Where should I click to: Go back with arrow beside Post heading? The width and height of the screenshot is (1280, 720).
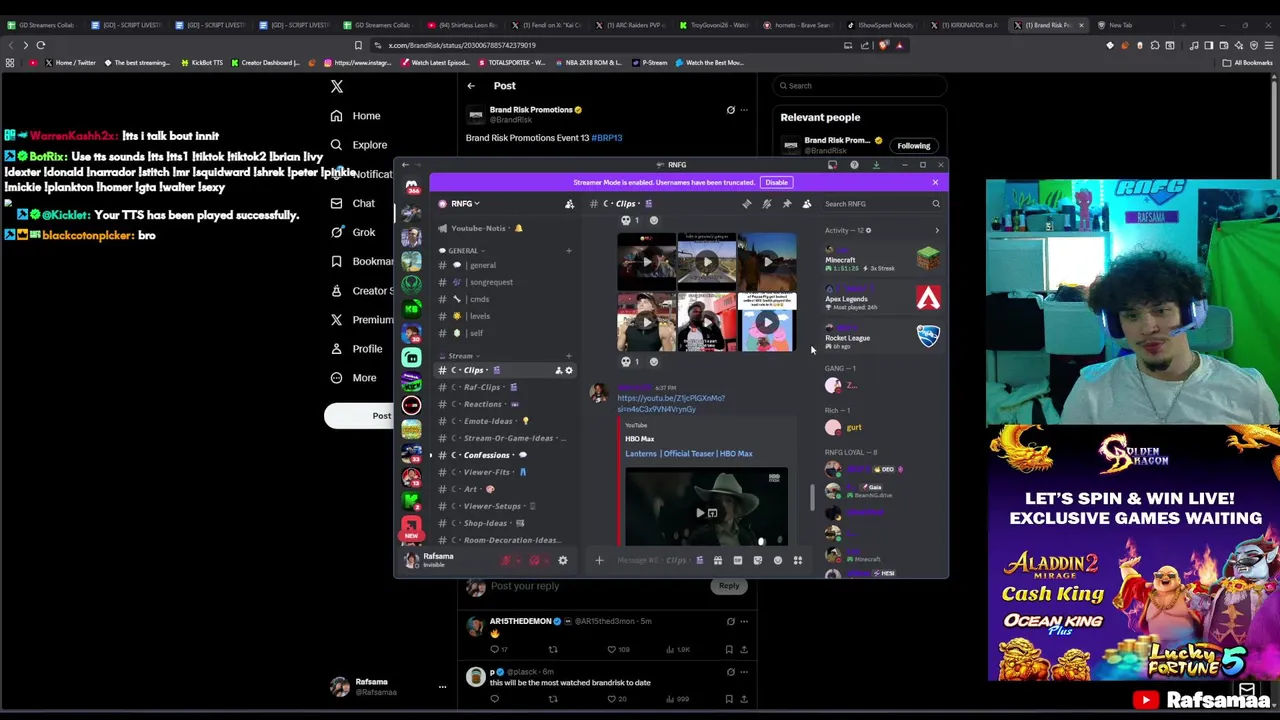pos(471,86)
